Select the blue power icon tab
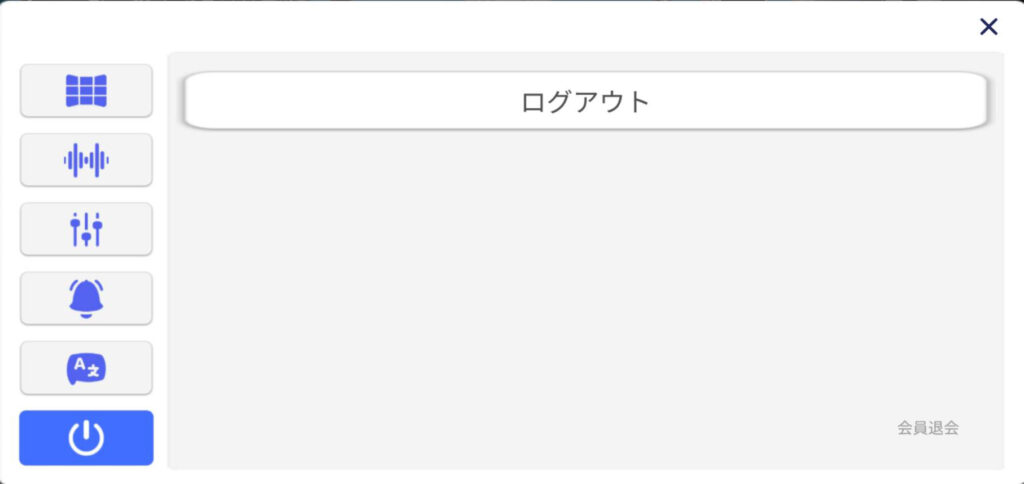 [x=86, y=438]
